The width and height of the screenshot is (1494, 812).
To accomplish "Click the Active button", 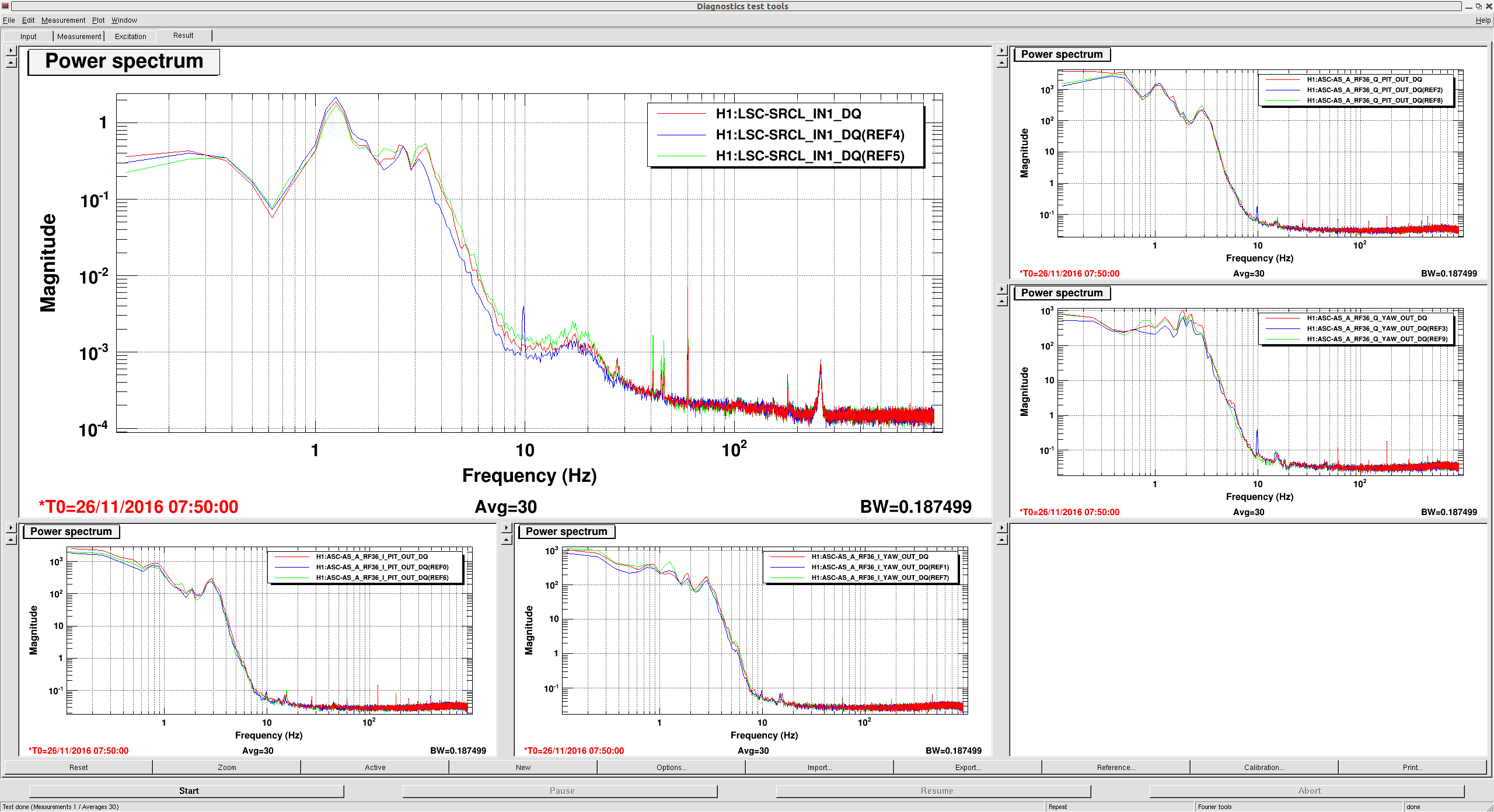I will click(375, 767).
